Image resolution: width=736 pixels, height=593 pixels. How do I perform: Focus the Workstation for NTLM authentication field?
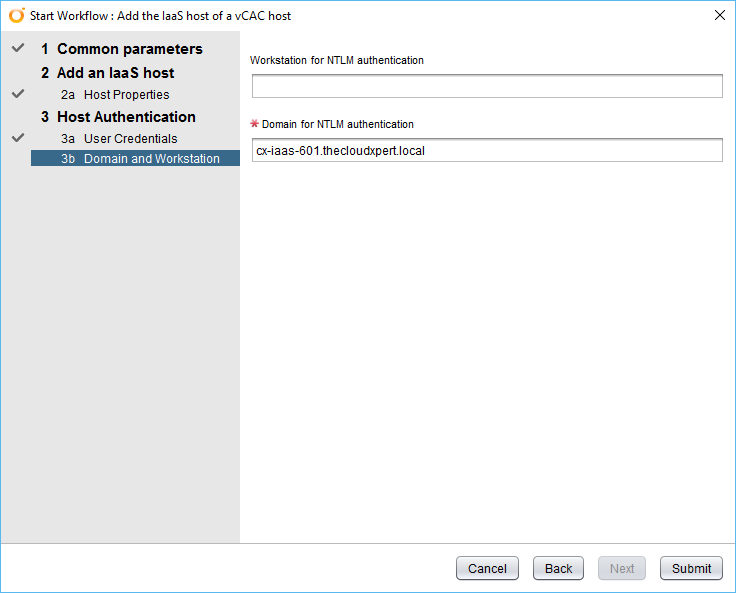[x=487, y=87]
